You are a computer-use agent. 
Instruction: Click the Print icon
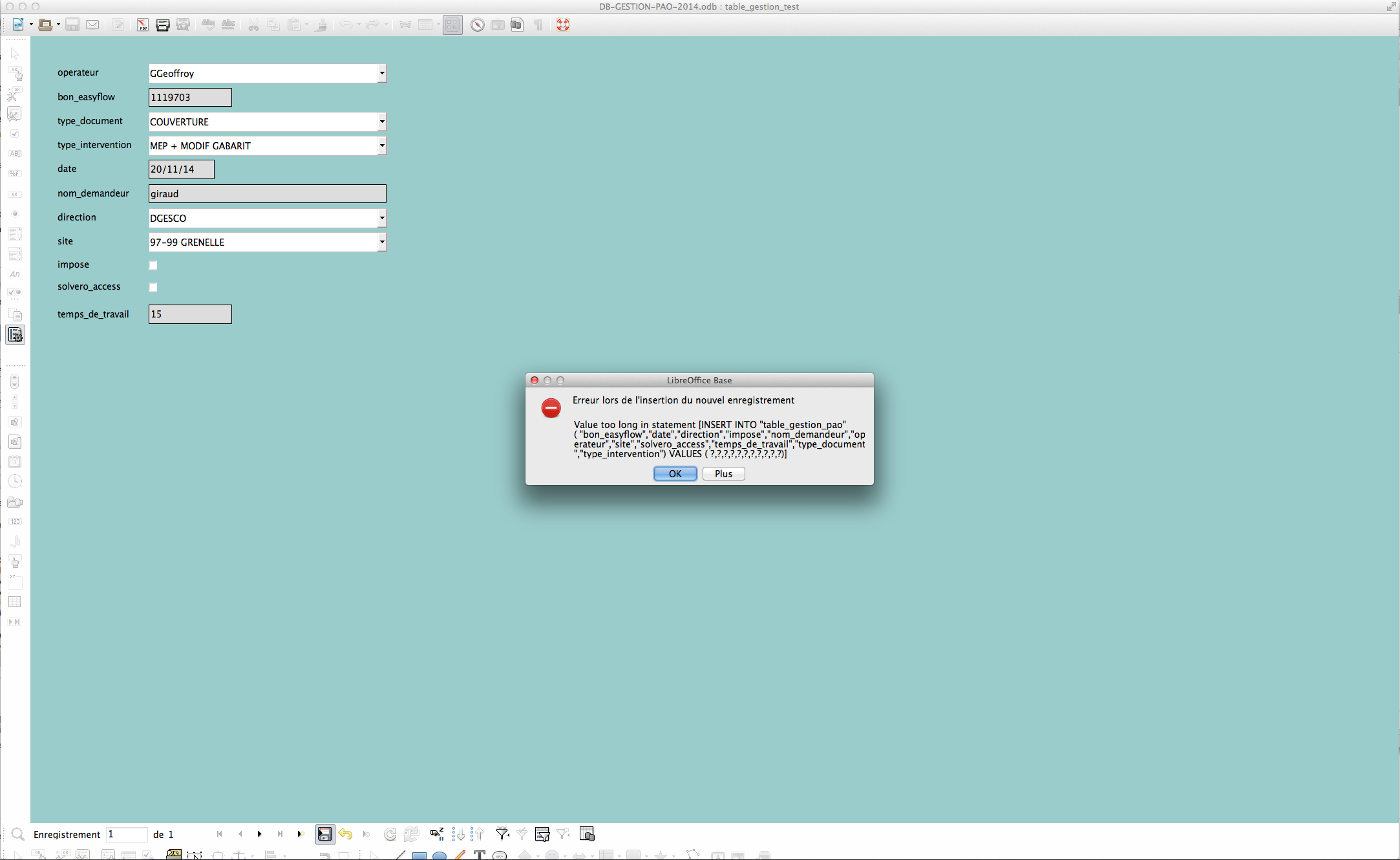[163, 25]
